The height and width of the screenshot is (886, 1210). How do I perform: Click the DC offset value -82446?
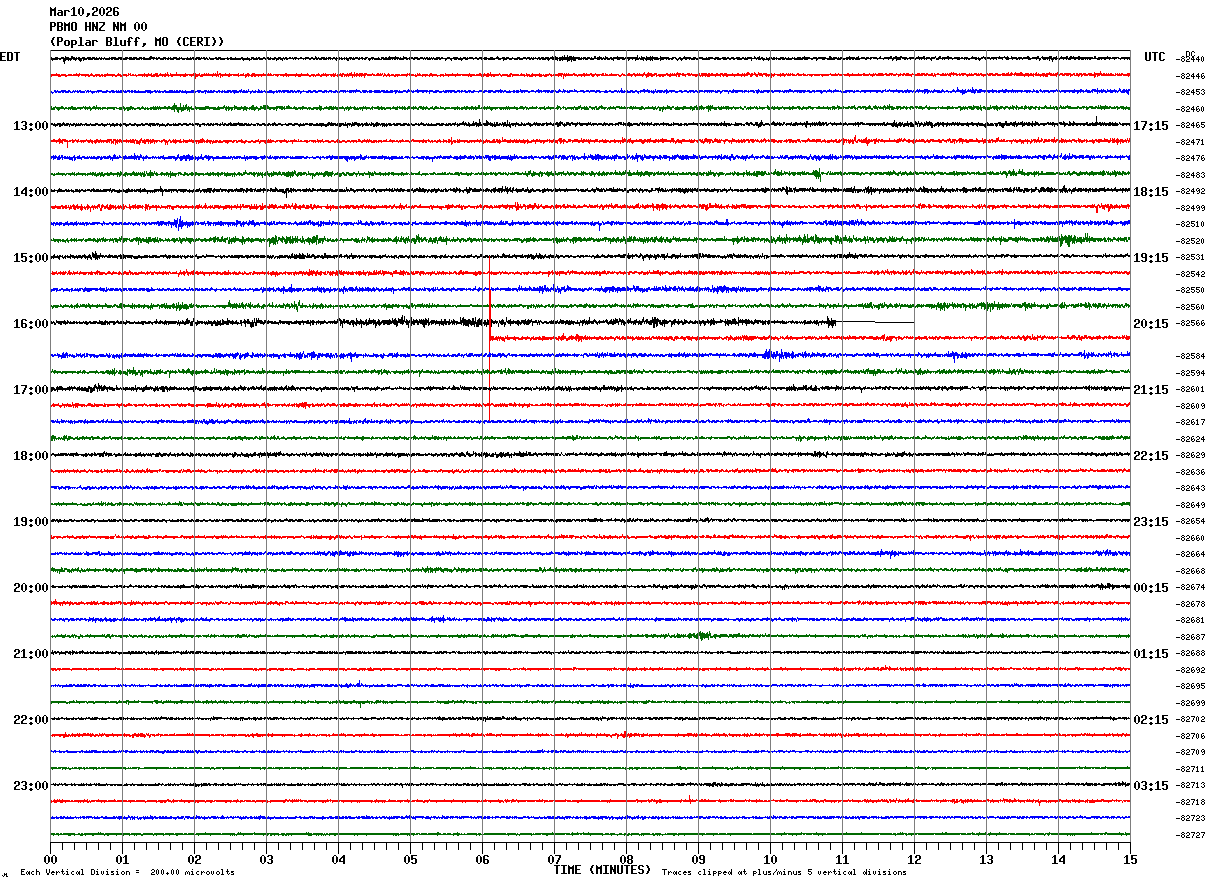pos(1191,76)
